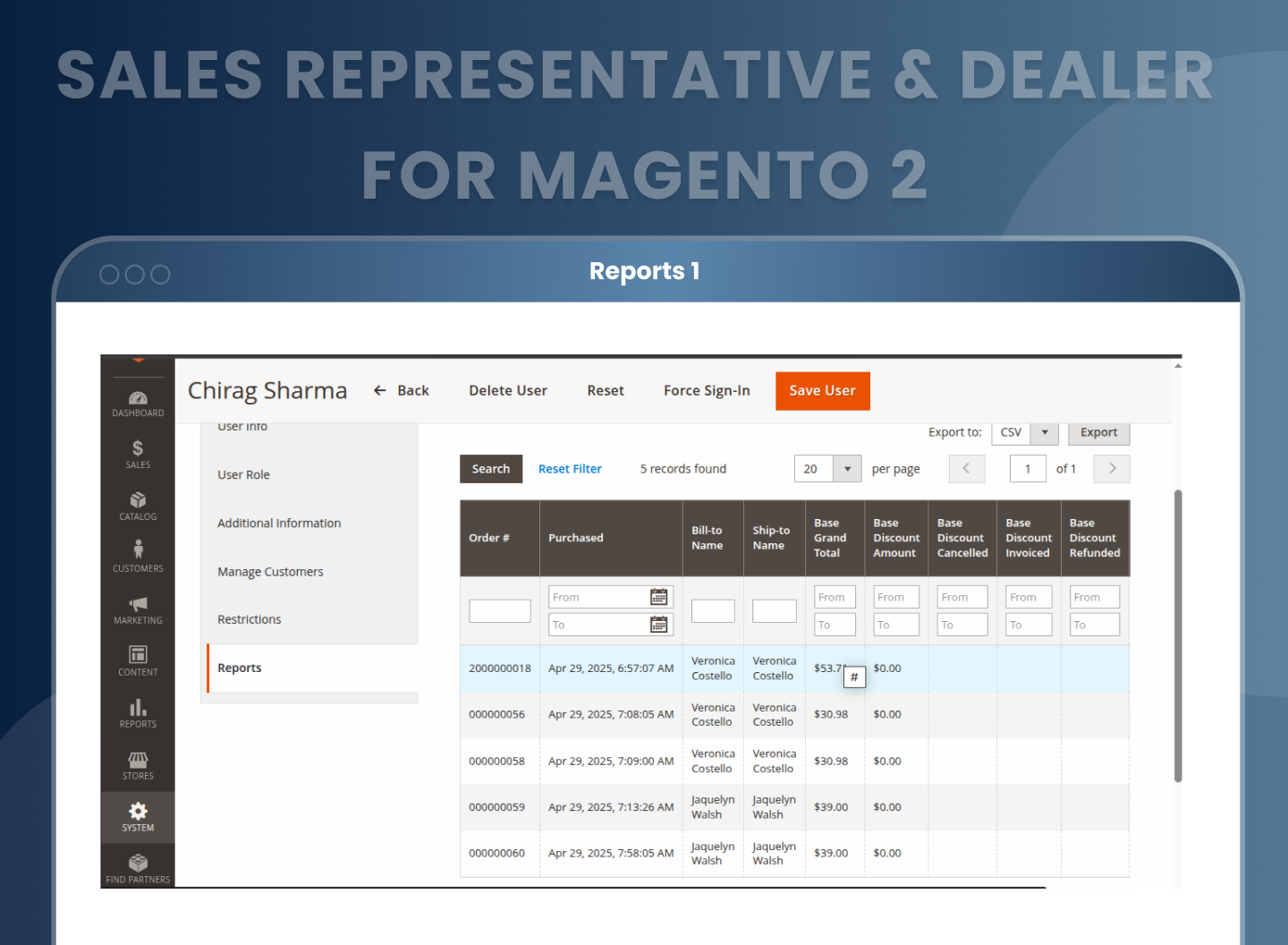1288x945 pixels.
Task: Select the Manage Customers tab
Action: [x=270, y=572]
